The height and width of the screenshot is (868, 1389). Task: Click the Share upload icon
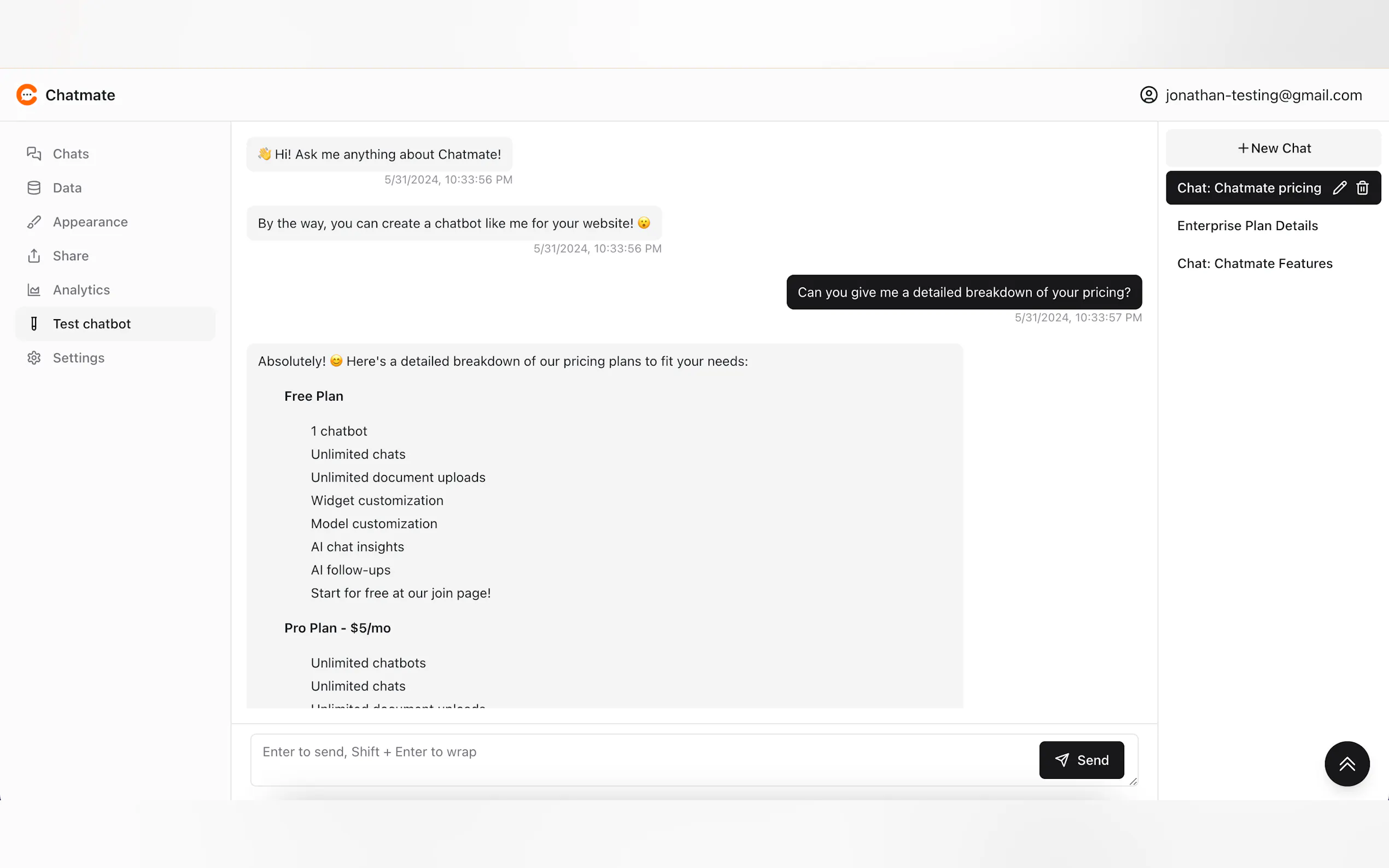point(34,256)
